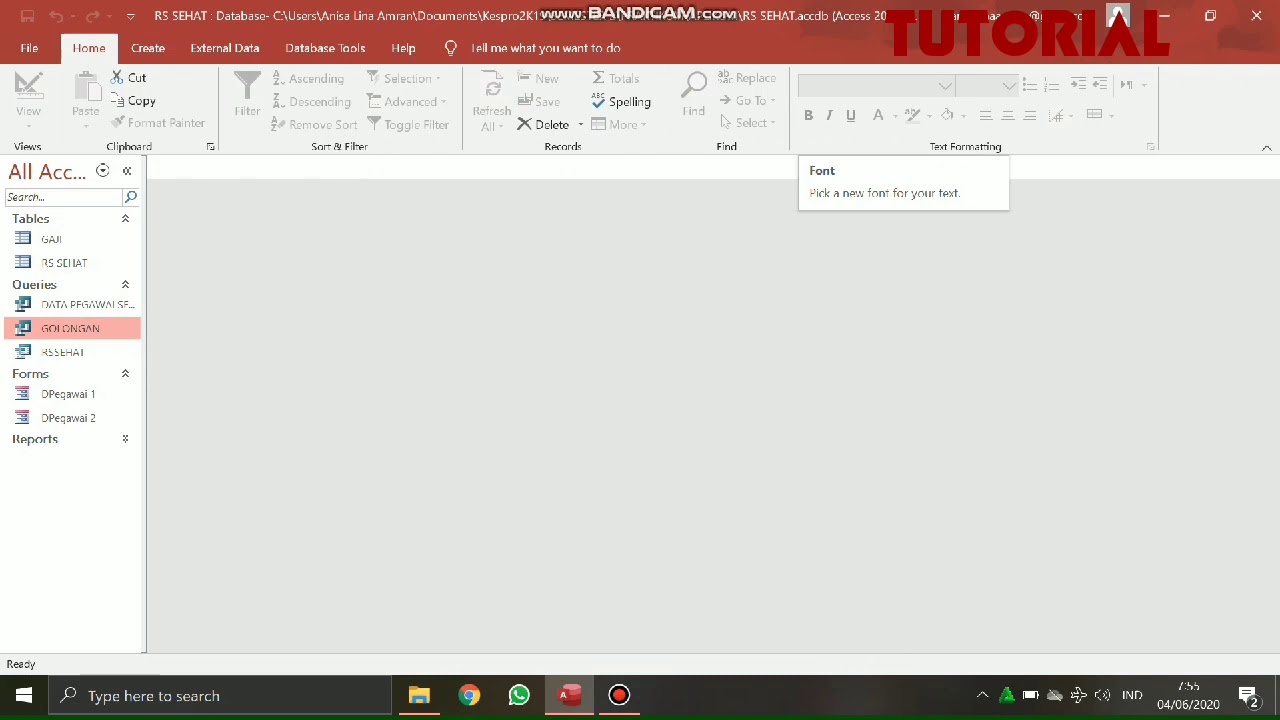This screenshot has height=720, width=1280.
Task: Click the Find magnifier icon
Action: pyautogui.click(x=694, y=86)
